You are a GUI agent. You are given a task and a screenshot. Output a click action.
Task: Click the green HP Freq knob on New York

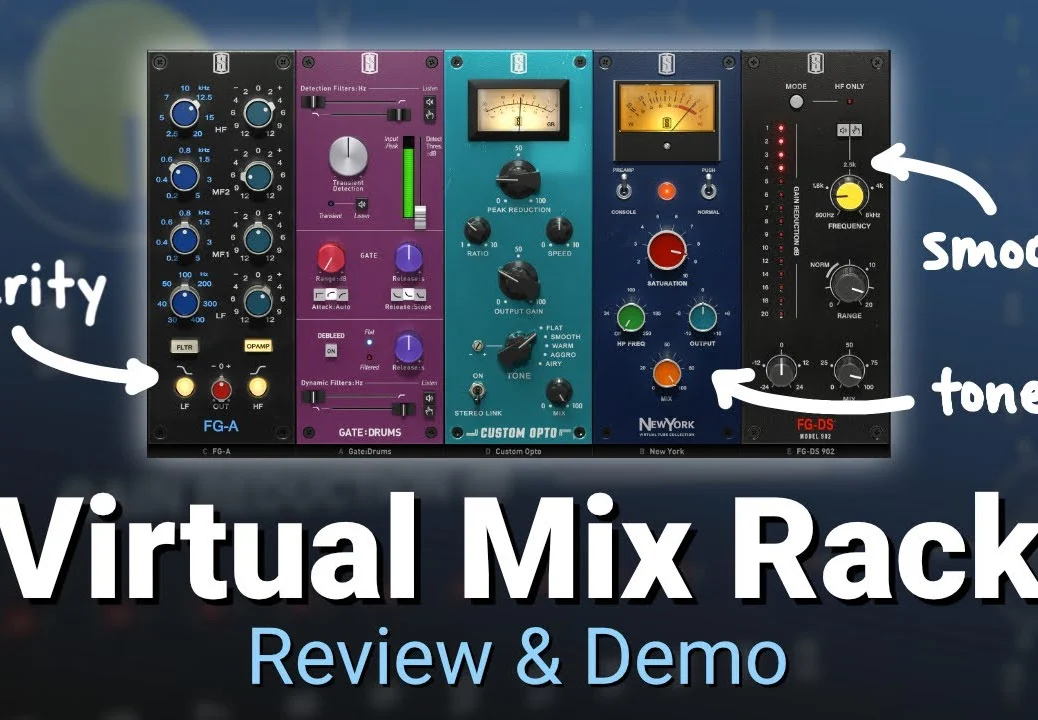(x=631, y=318)
